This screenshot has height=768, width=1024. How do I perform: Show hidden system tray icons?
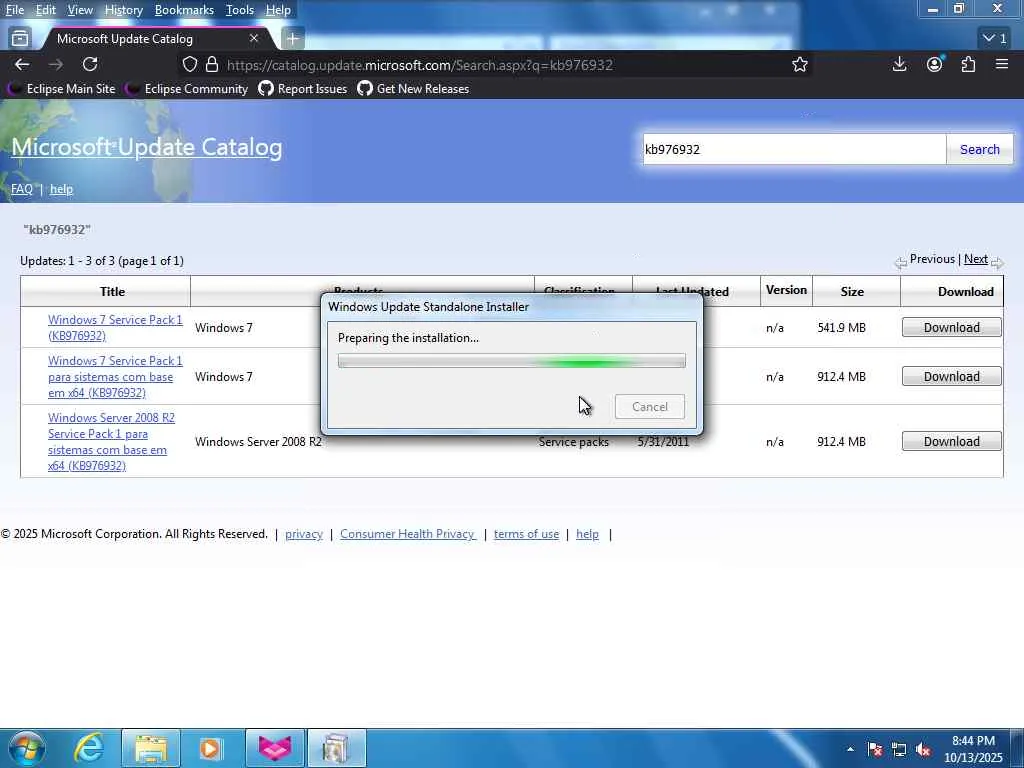[x=850, y=749]
